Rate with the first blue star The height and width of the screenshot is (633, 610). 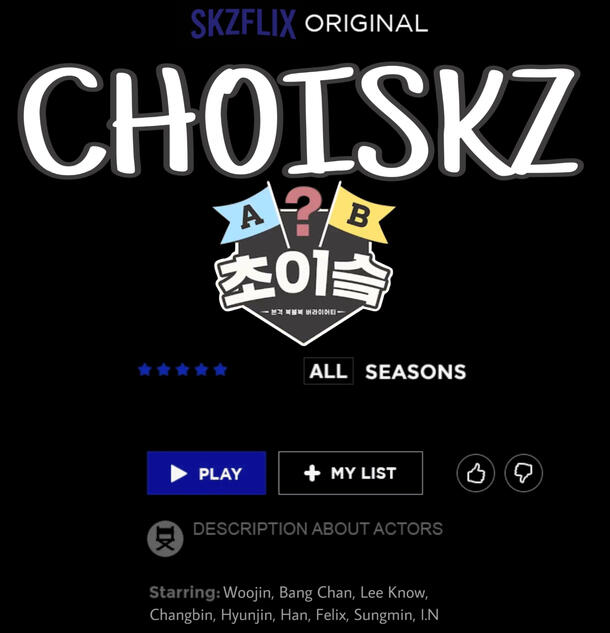(145, 369)
